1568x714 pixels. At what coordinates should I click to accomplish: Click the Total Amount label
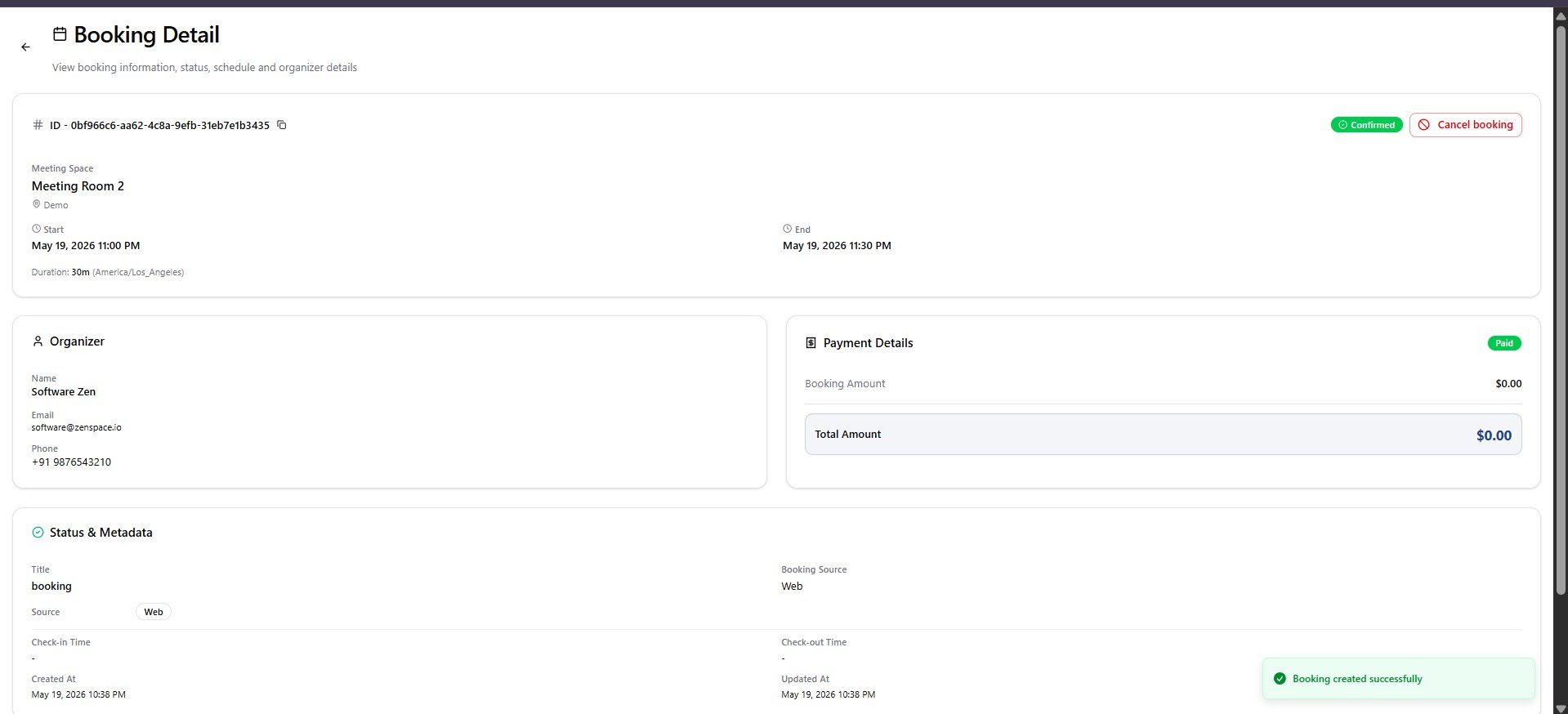(847, 435)
